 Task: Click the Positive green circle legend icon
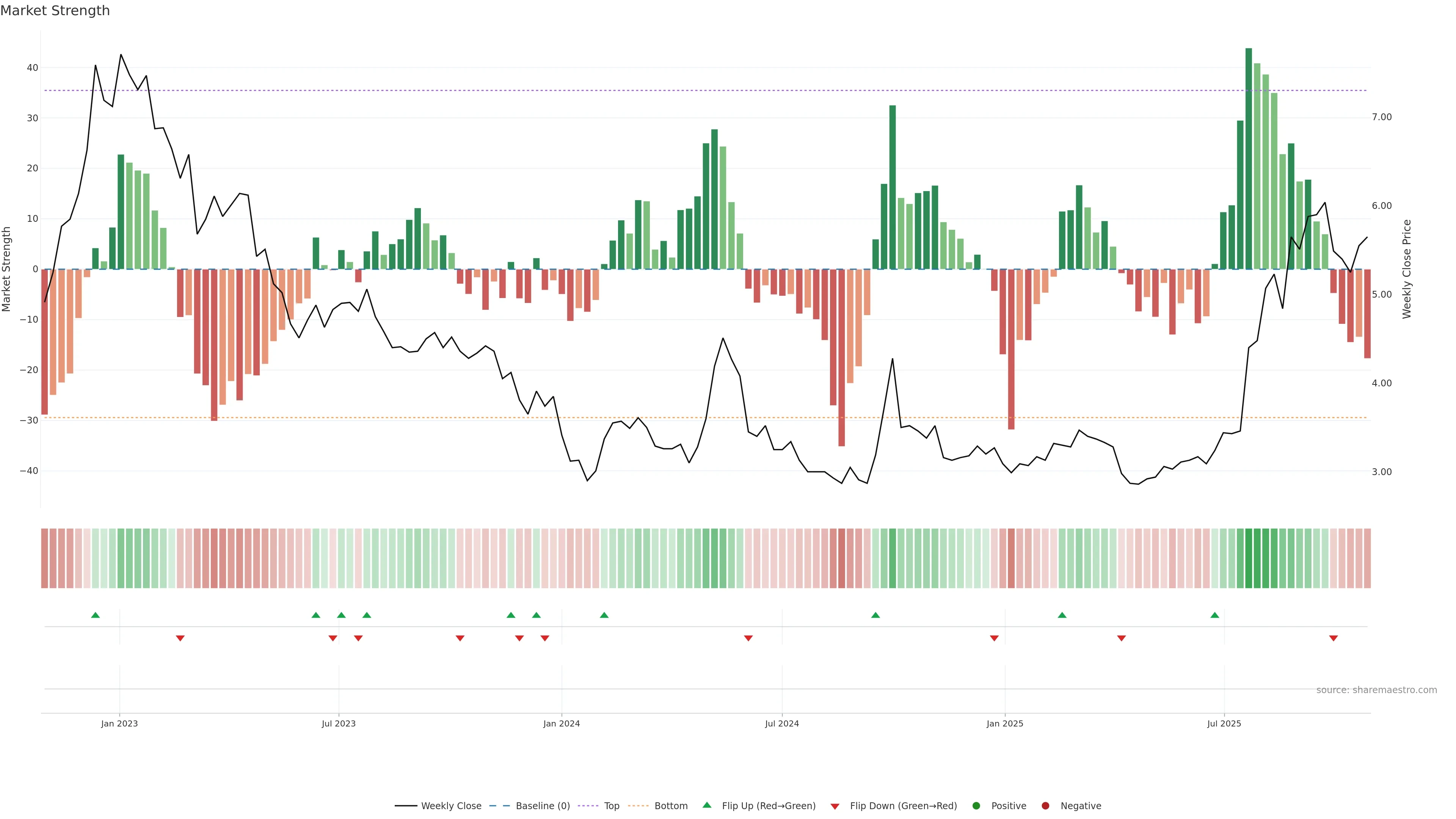coord(976,805)
